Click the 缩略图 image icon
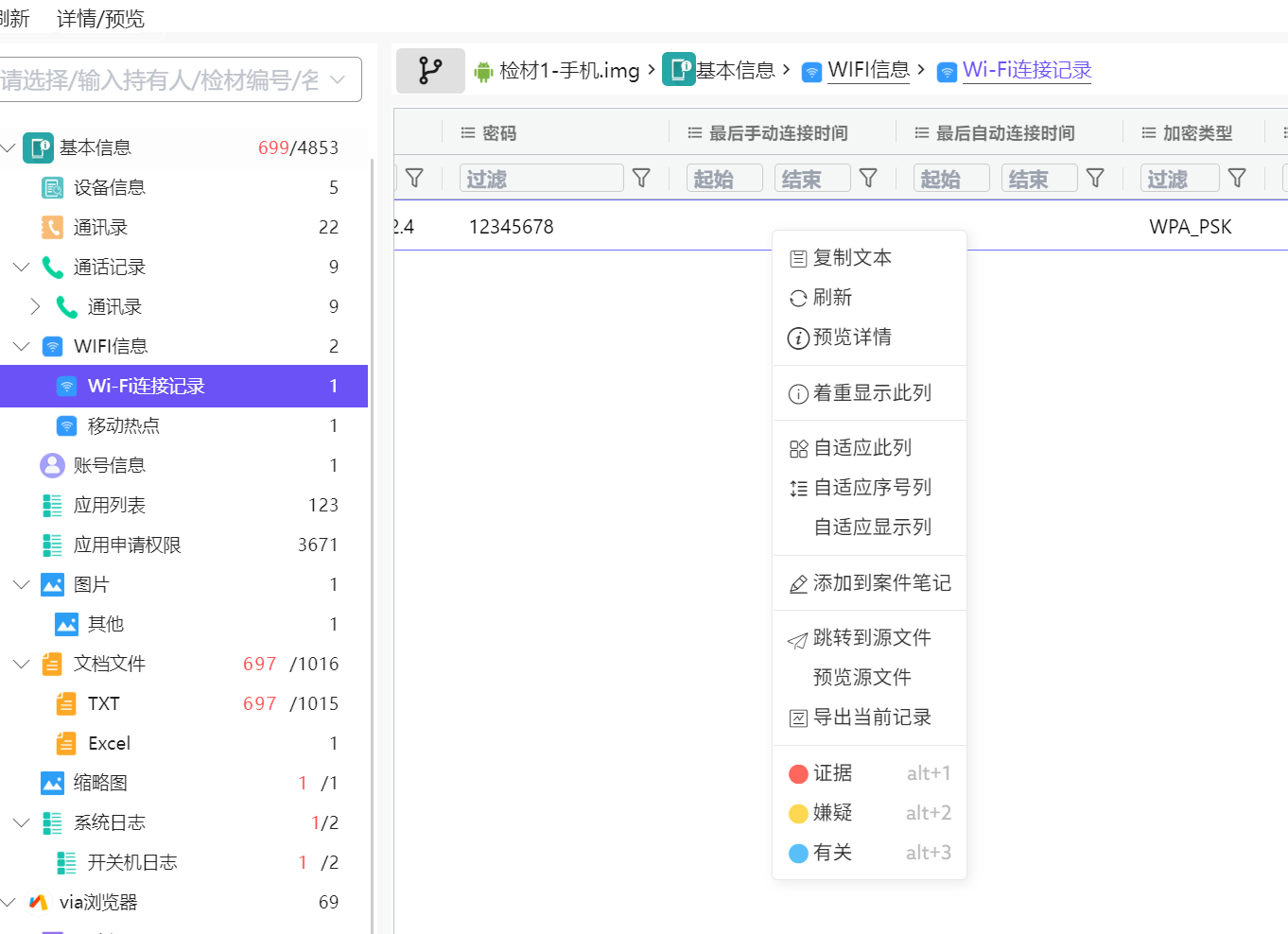This screenshot has width=1288, height=934. [53, 783]
